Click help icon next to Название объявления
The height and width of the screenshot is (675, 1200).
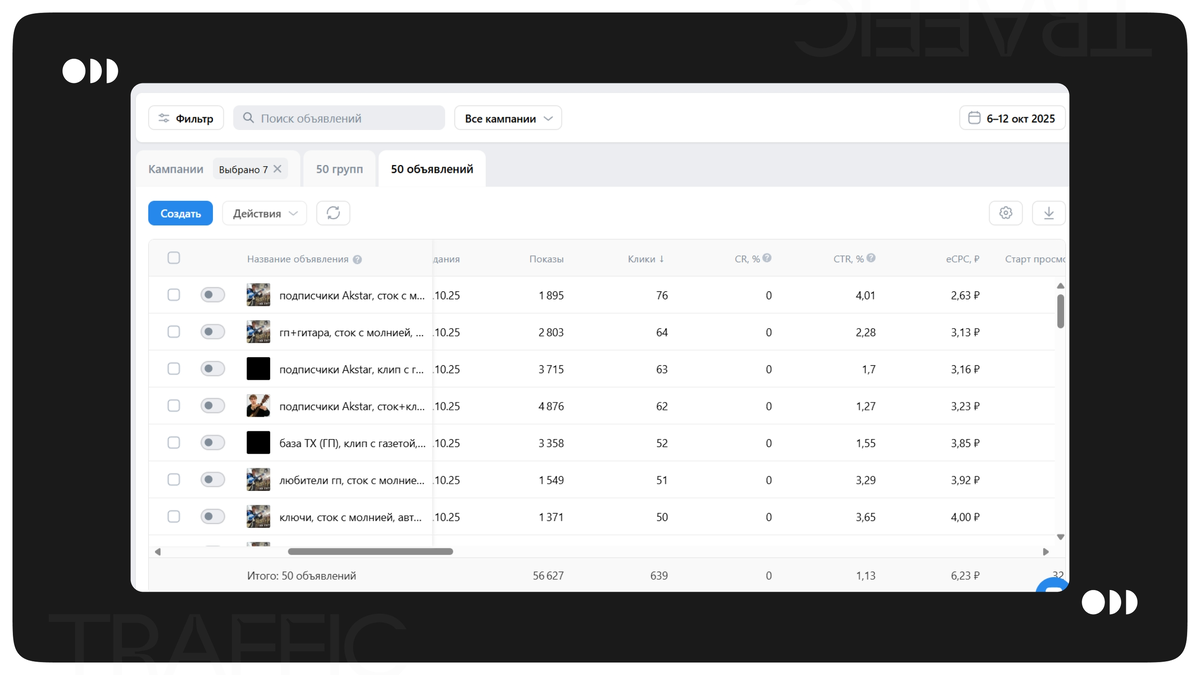[x=357, y=259]
